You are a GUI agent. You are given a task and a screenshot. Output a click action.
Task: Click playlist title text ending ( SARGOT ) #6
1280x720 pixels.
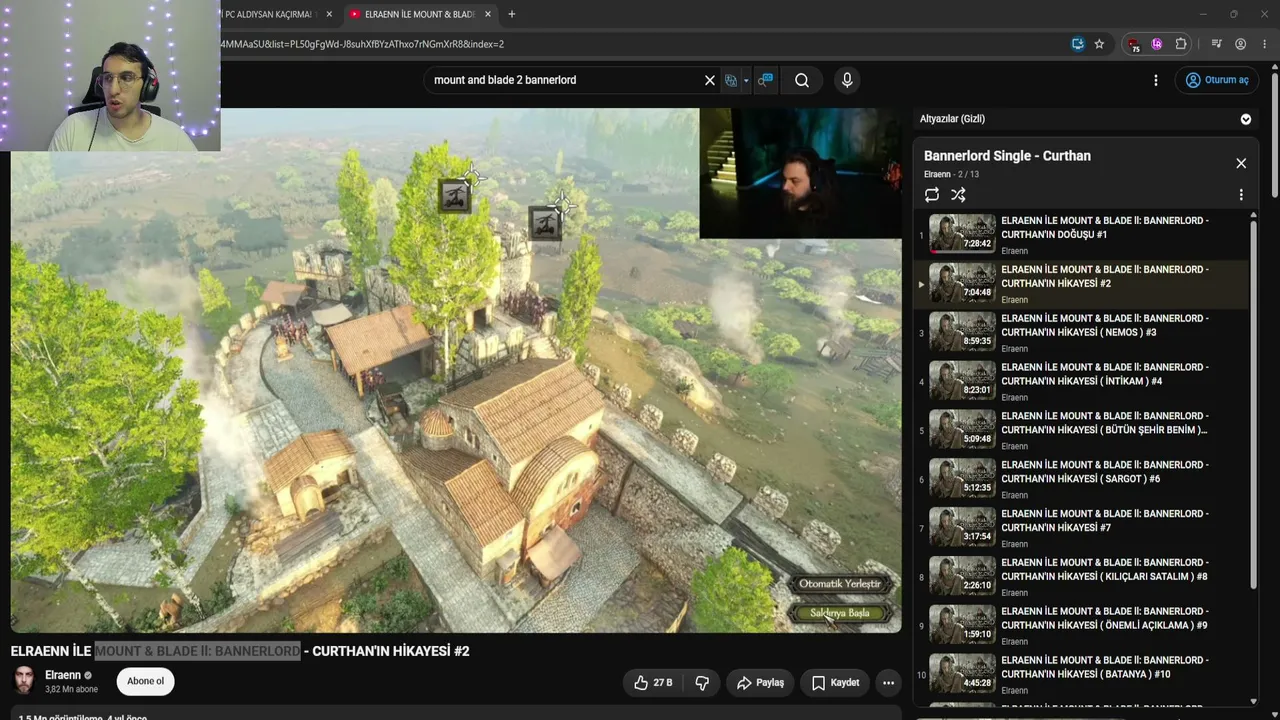[1105, 472]
